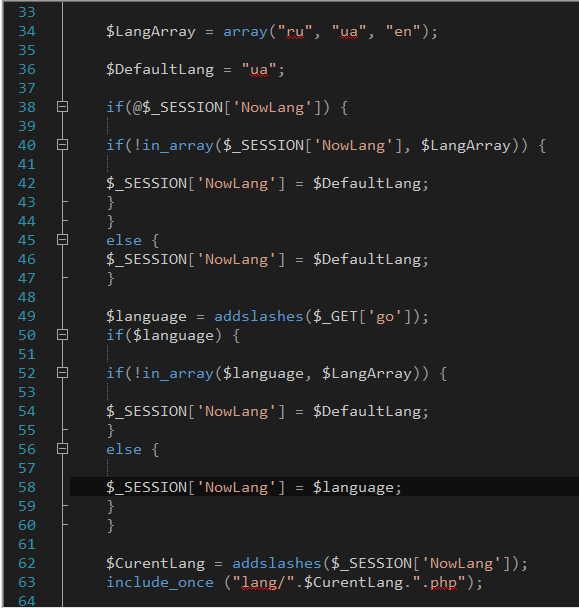Click the 'go' string on line 49

pos(385,317)
